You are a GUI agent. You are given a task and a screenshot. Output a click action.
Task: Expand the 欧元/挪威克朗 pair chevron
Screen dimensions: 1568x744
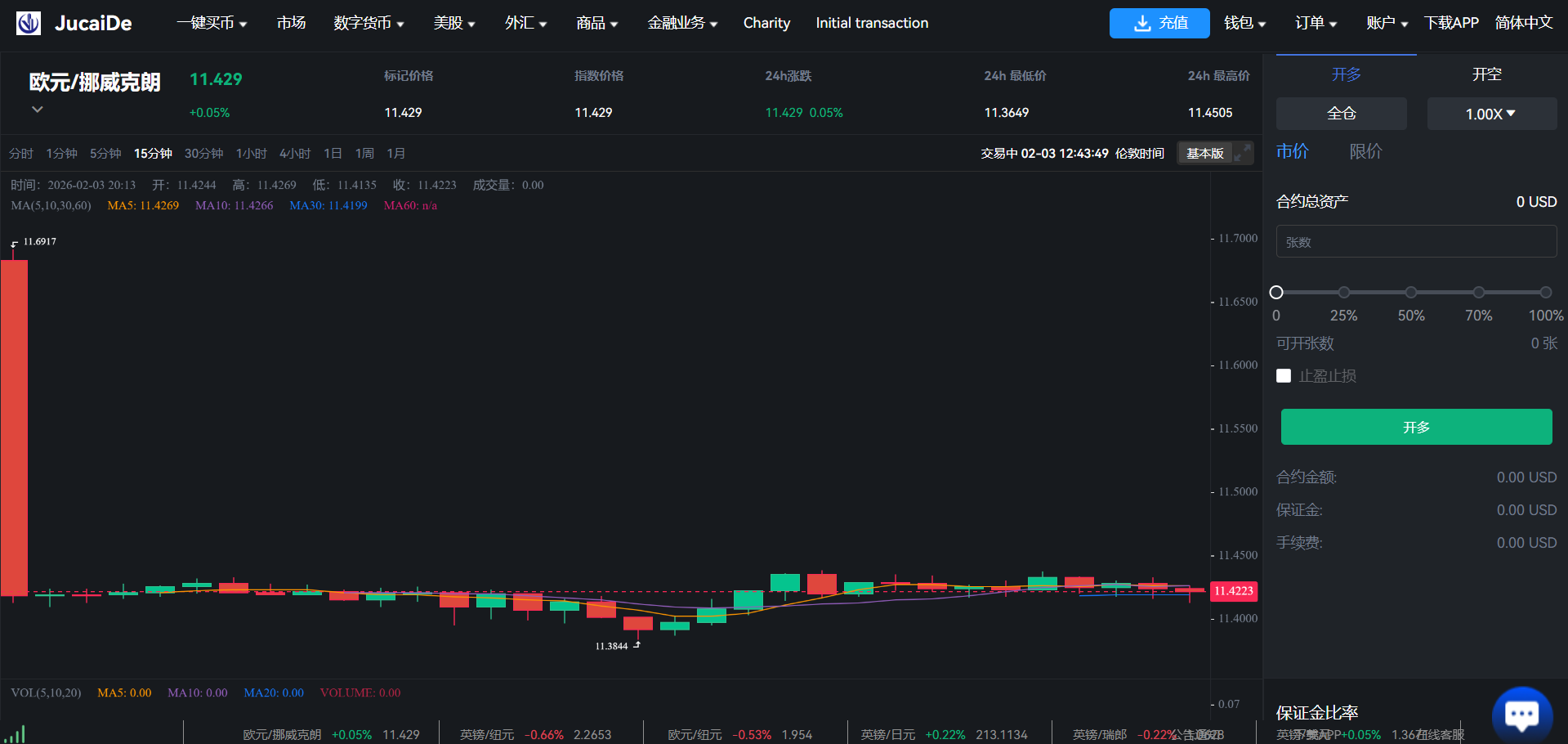click(x=37, y=109)
